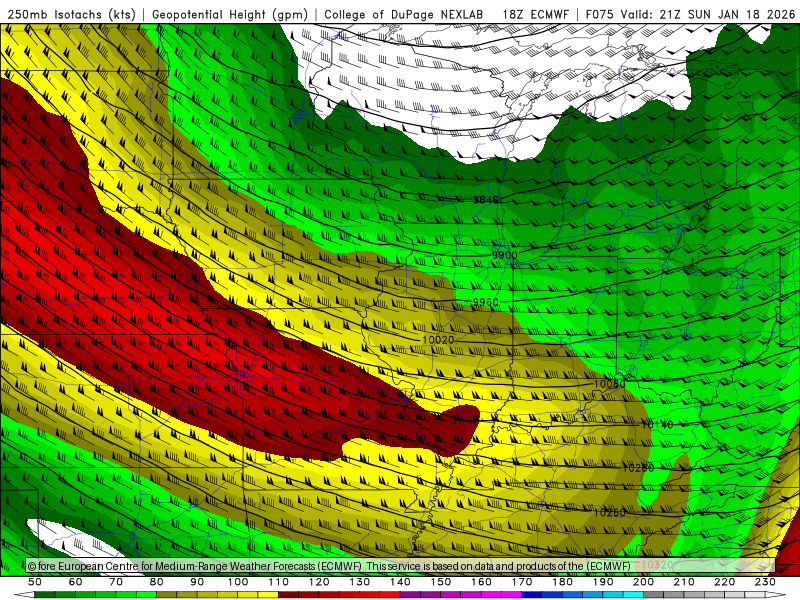This screenshot has height=600, width=800.
Task: Click the 230 value on color scale
Action: 765,582
